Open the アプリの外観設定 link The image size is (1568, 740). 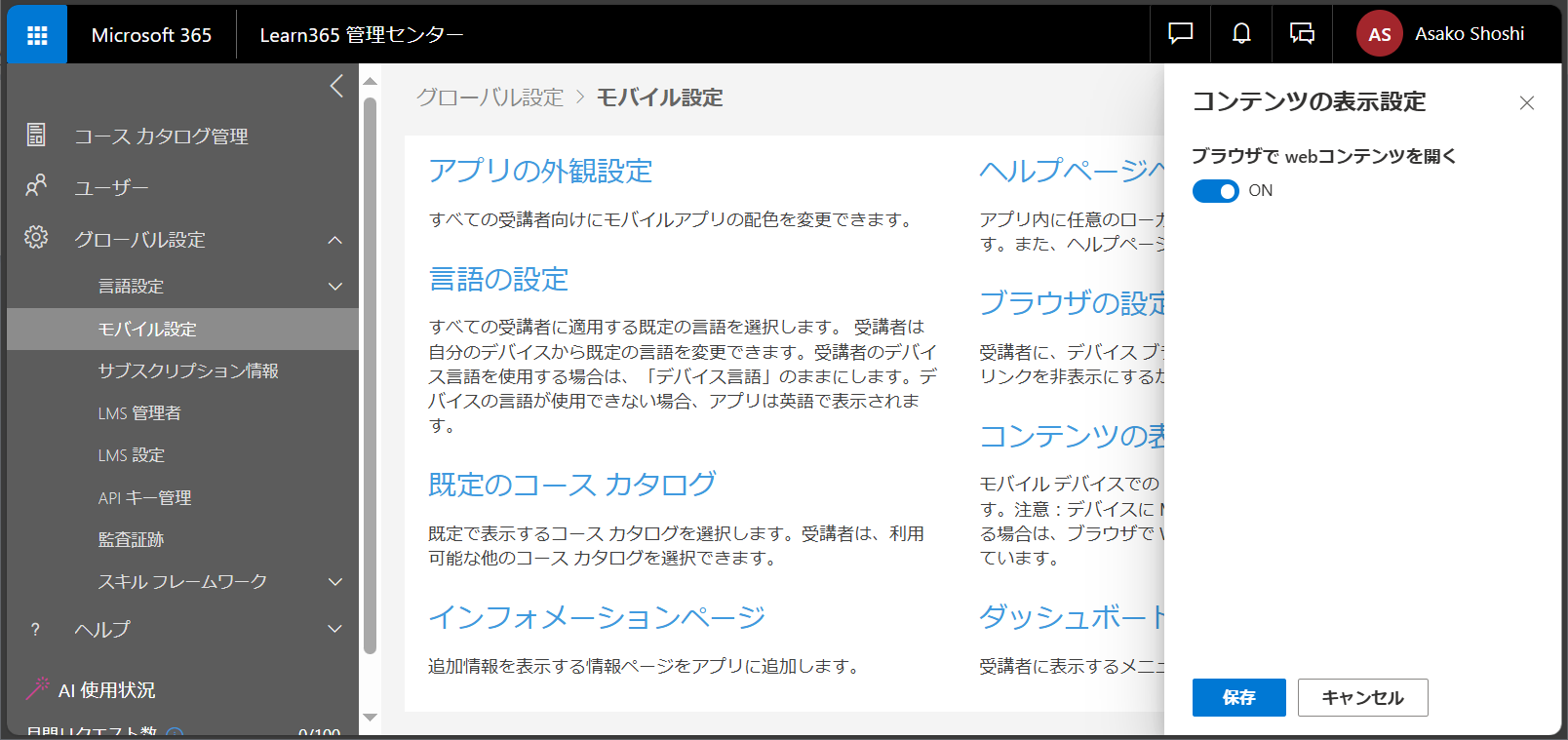(x=540, y=171)
